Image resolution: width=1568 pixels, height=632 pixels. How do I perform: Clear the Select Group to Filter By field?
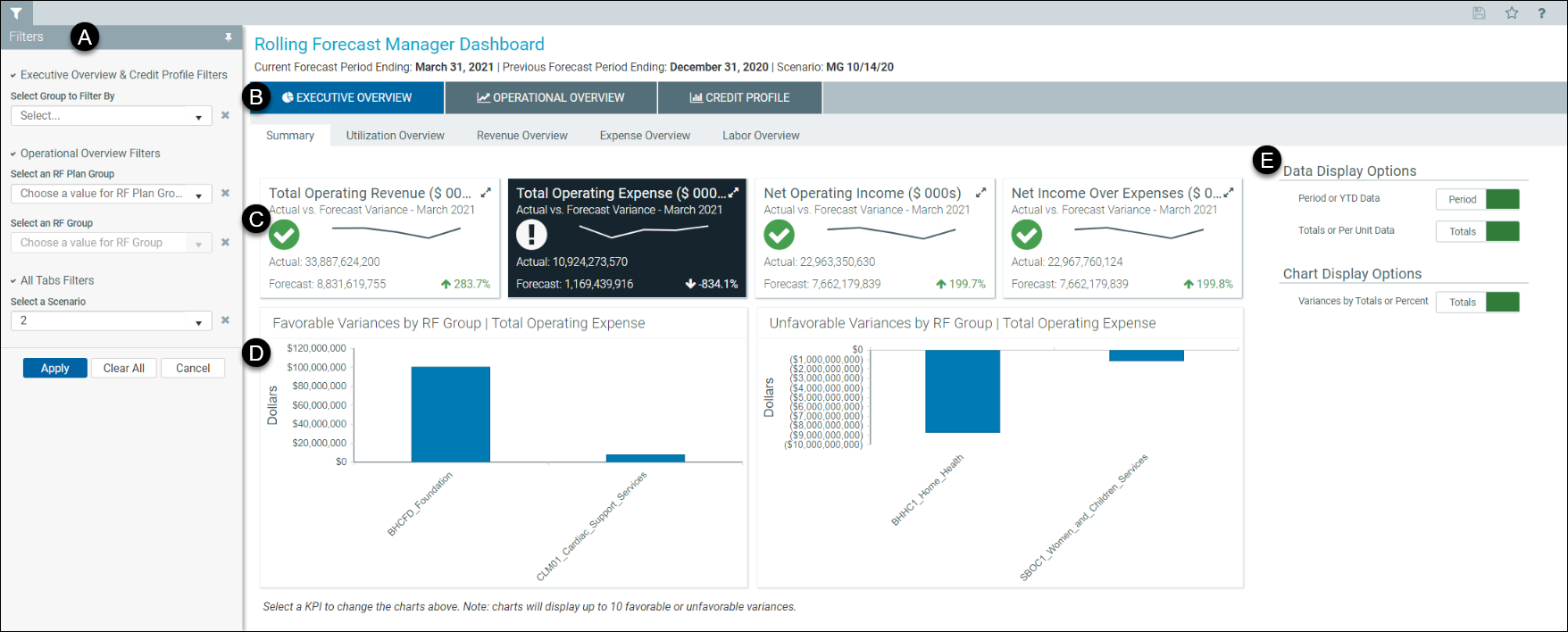click(x=225, y=115)
